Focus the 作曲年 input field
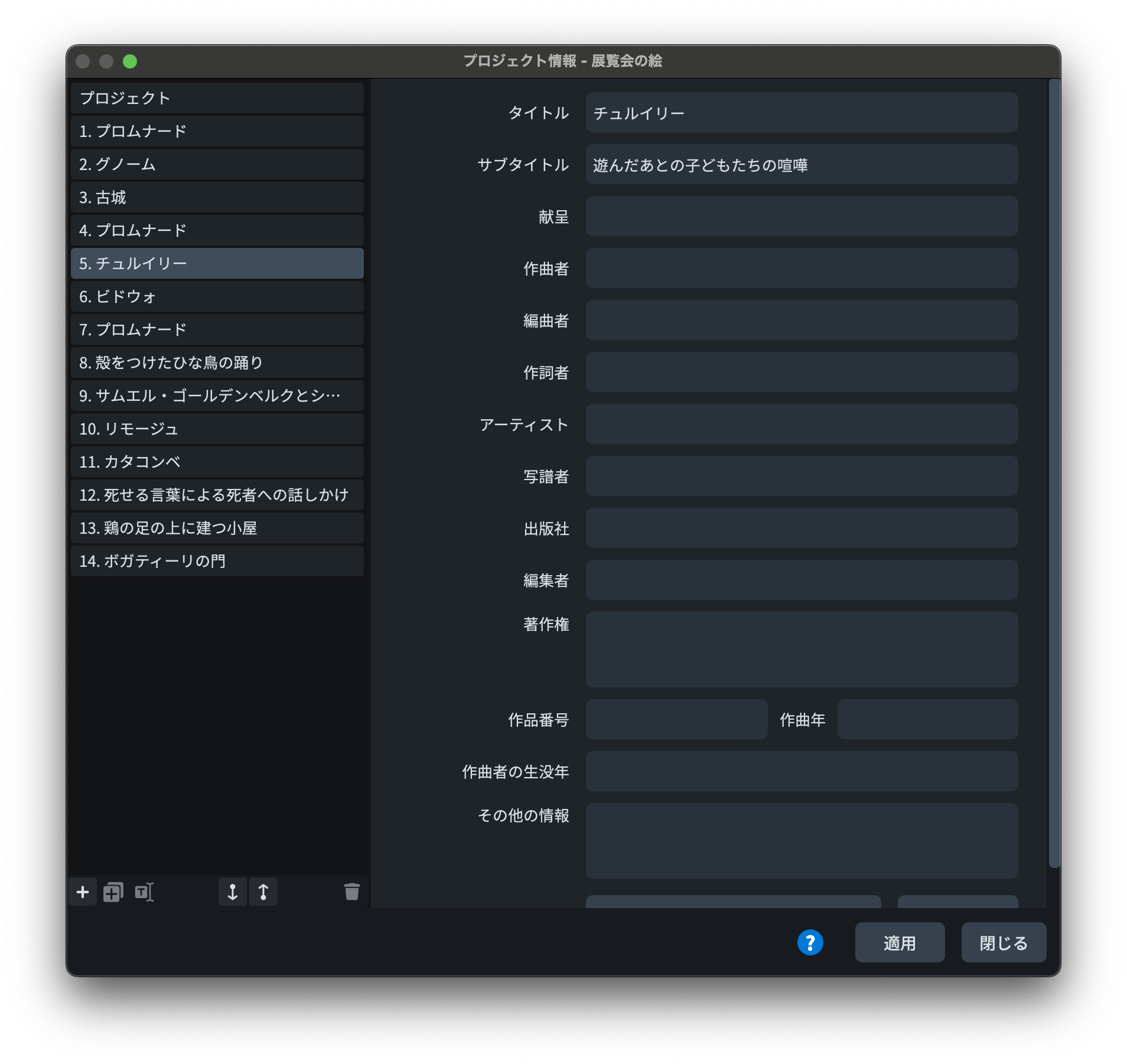This screenshot has height=1064, width=1127. pyautogui.click(x=927, y=719)
